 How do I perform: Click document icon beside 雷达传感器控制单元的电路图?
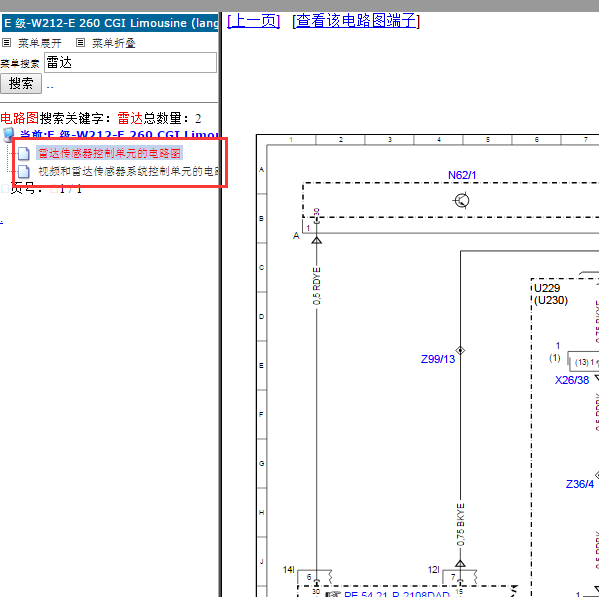23,154
